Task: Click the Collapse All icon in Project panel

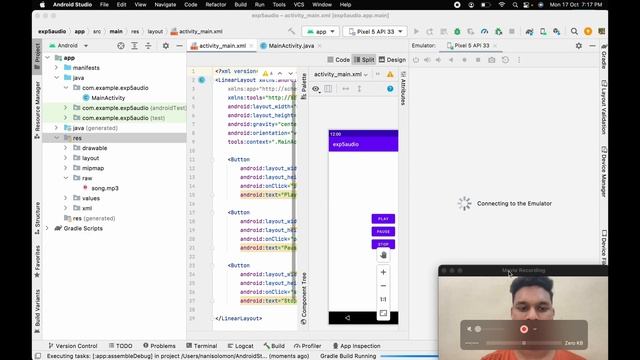Action: [x=148, y=46]
